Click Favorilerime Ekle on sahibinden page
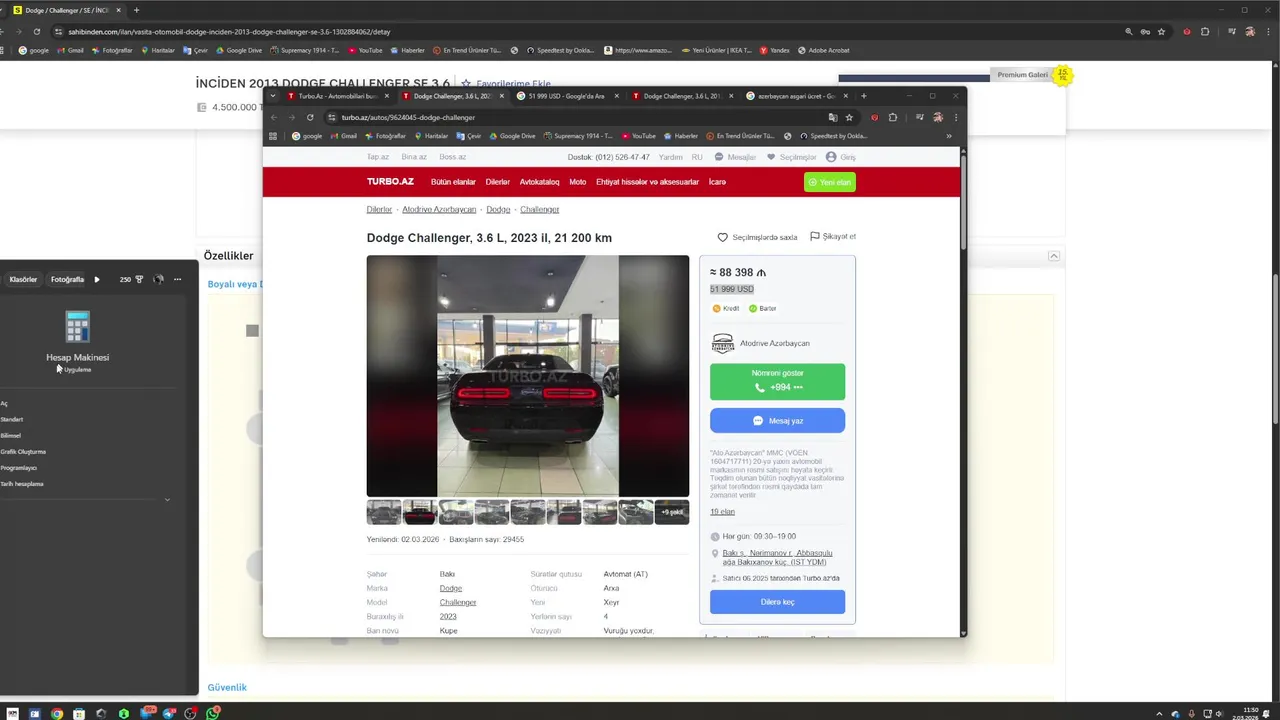1280x720 pixels. tap(507, 84)
